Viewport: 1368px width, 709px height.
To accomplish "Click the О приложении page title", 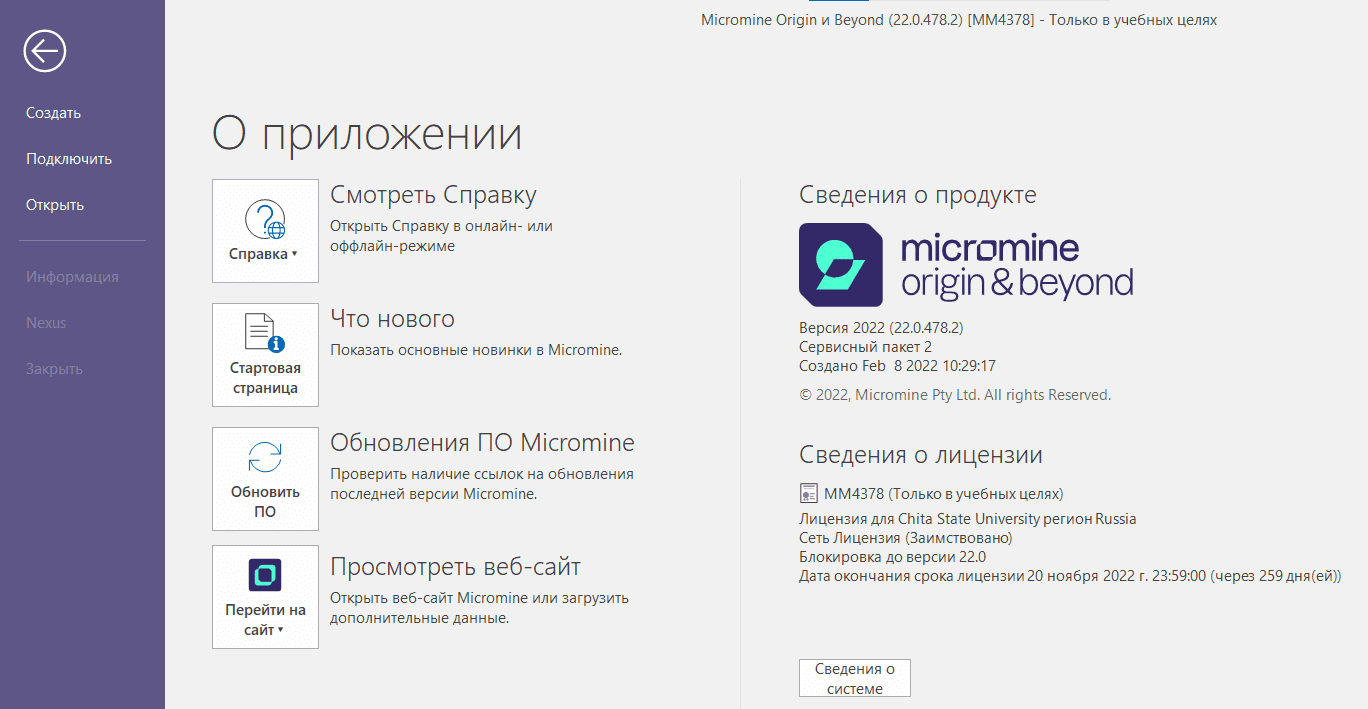I will [367, 135].
